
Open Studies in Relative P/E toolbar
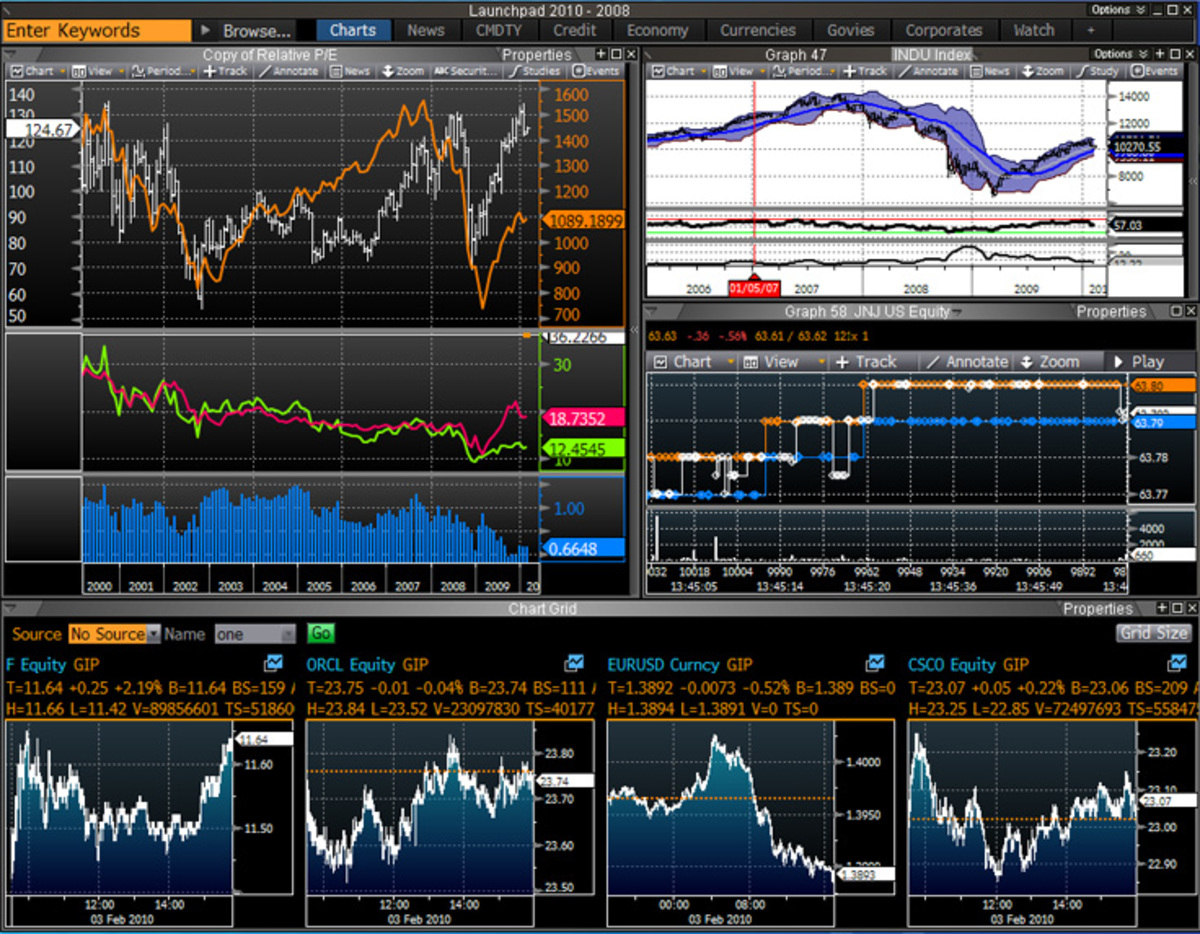(x=535, y=71)
